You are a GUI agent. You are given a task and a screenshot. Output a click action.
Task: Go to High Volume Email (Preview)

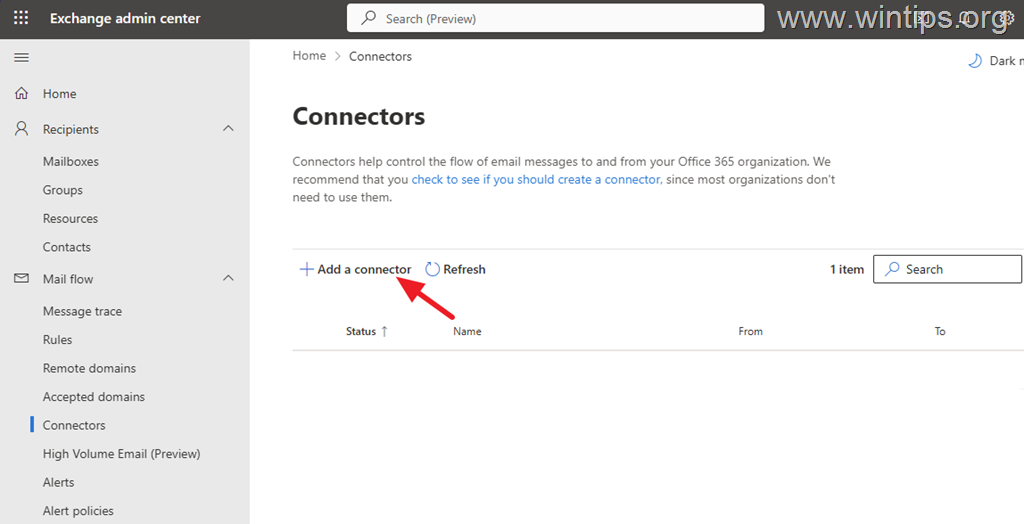click(121, 454)
